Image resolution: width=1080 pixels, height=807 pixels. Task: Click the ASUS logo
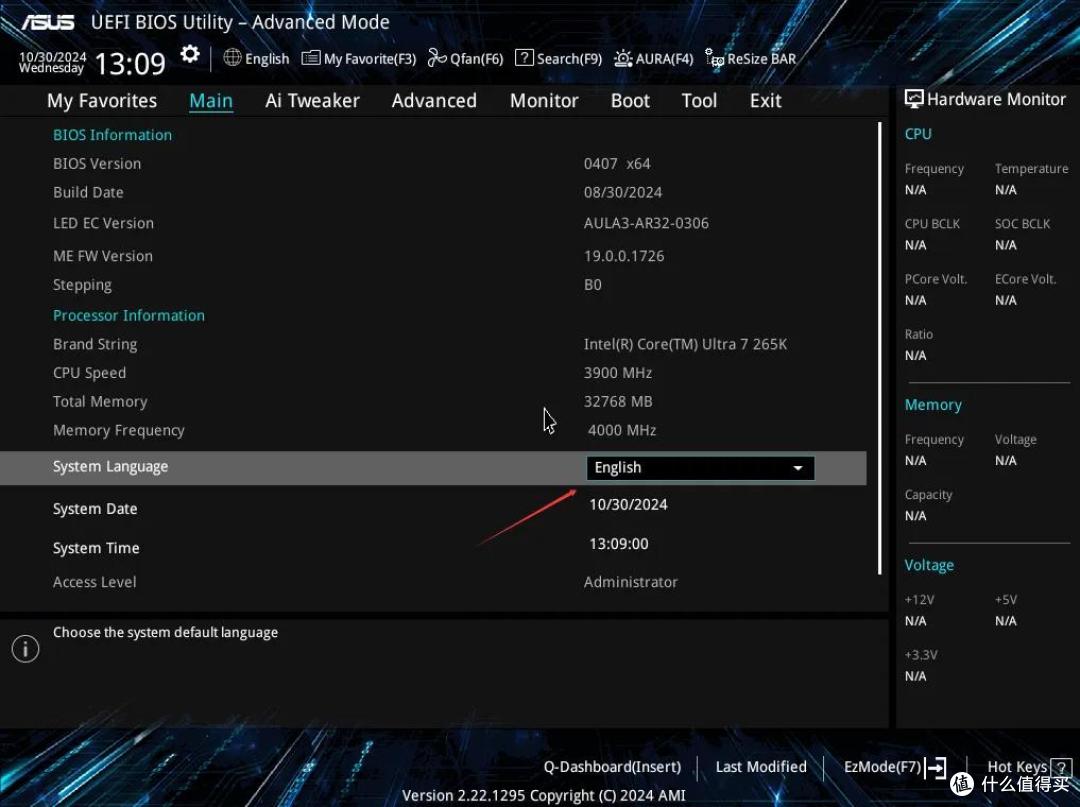click(48, 22)
